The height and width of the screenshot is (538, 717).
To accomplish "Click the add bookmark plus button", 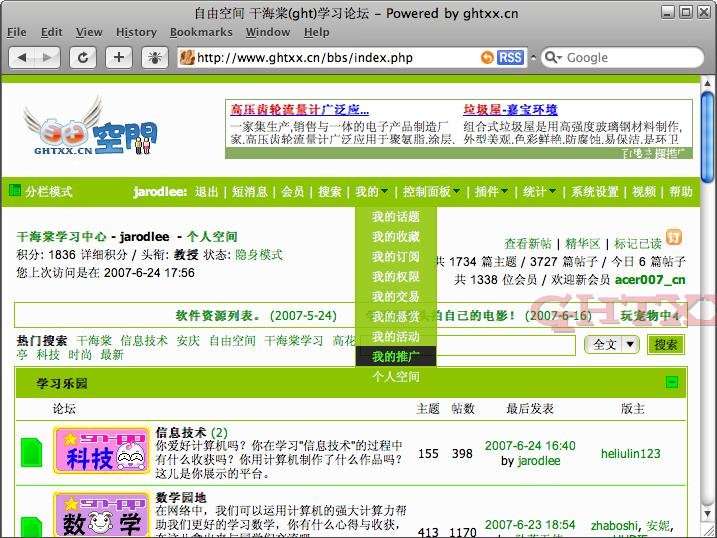I will coord(119,57).
